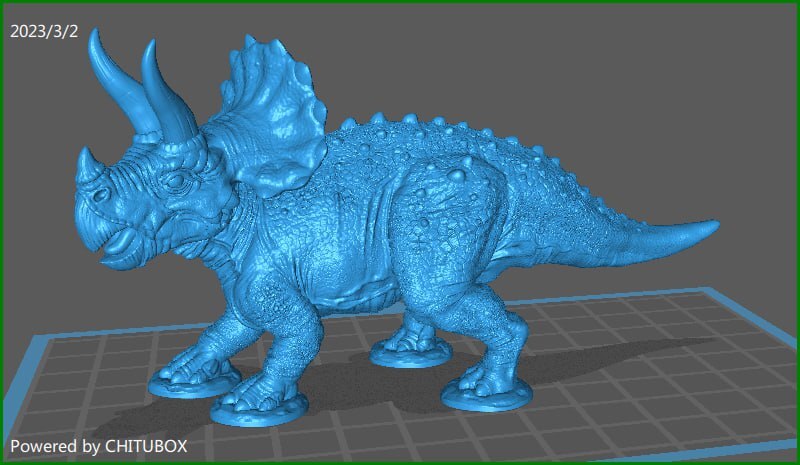Select the triceratops model's right long horn
Viewport: 800px width, 465px height.
[x=167, y=92]
